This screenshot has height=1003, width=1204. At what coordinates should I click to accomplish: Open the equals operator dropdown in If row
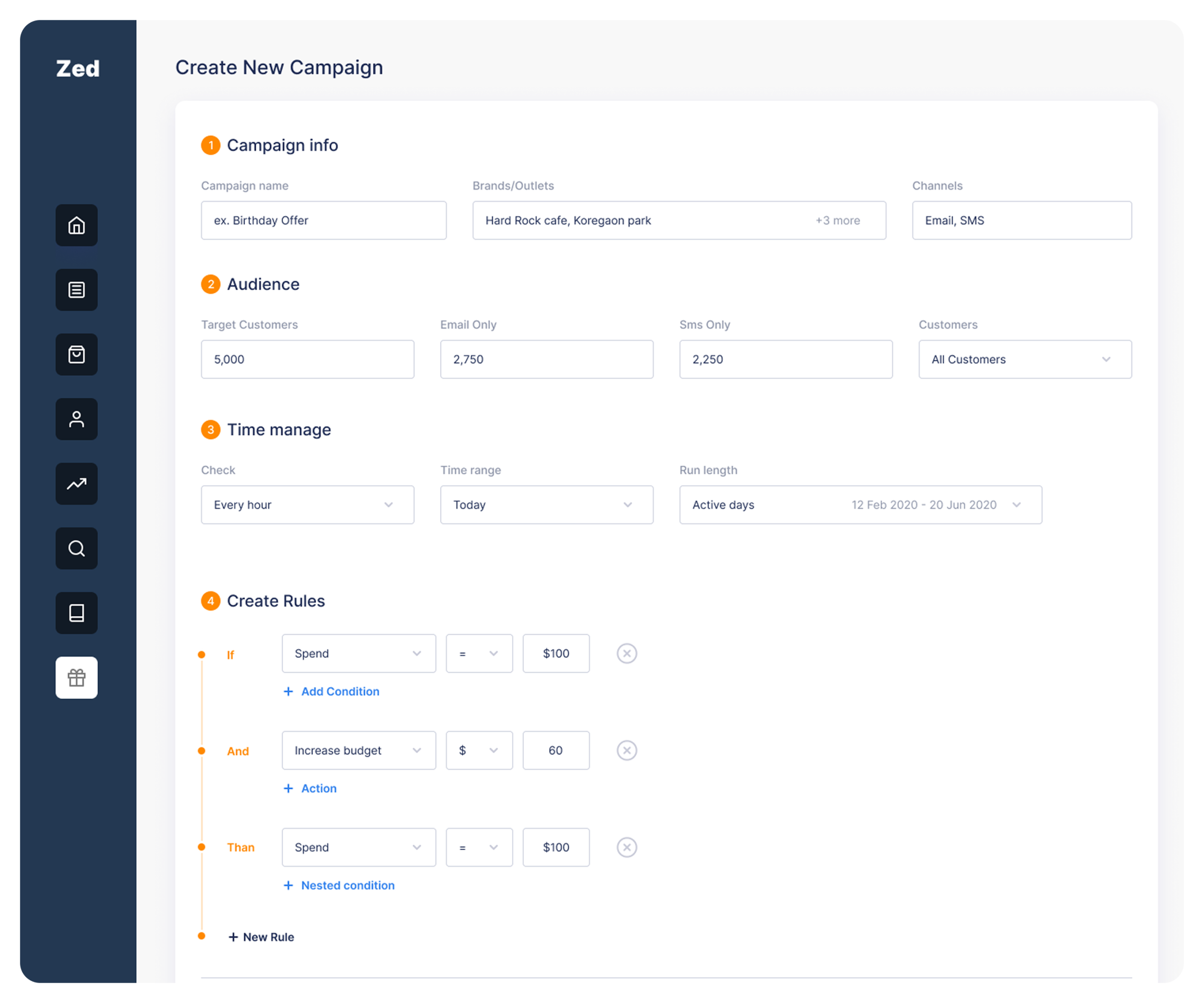pos(479,654)
